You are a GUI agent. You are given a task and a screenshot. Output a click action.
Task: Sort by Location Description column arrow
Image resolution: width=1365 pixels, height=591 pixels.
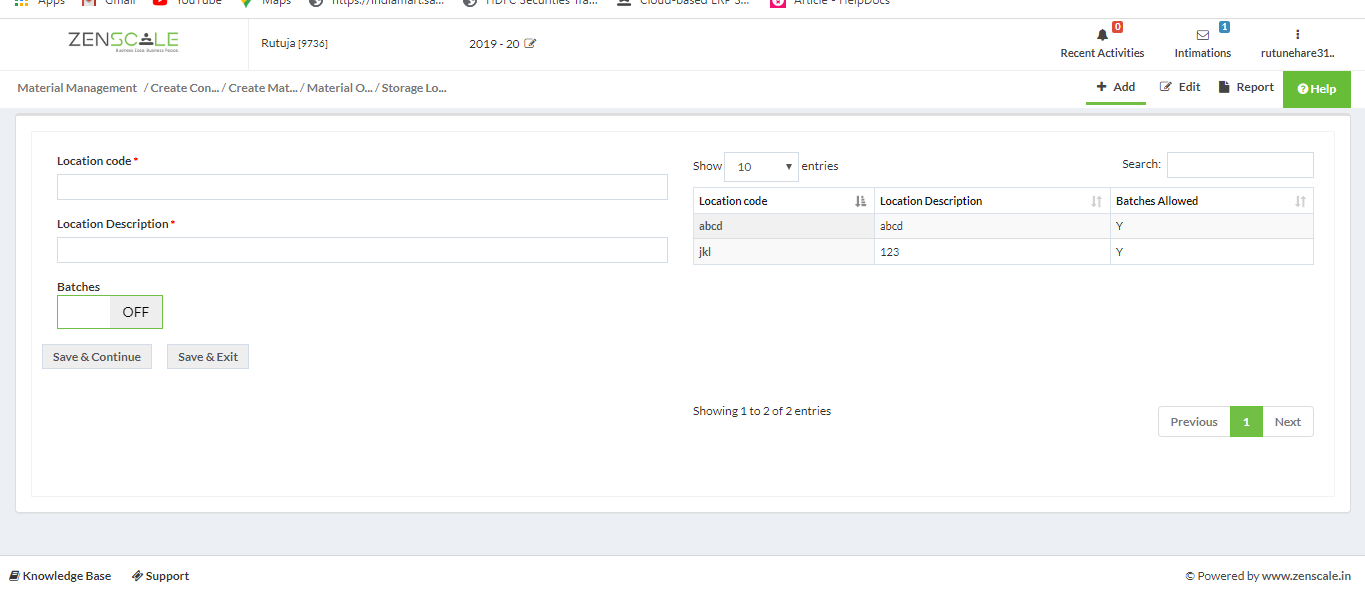[x=1097, y=201]
